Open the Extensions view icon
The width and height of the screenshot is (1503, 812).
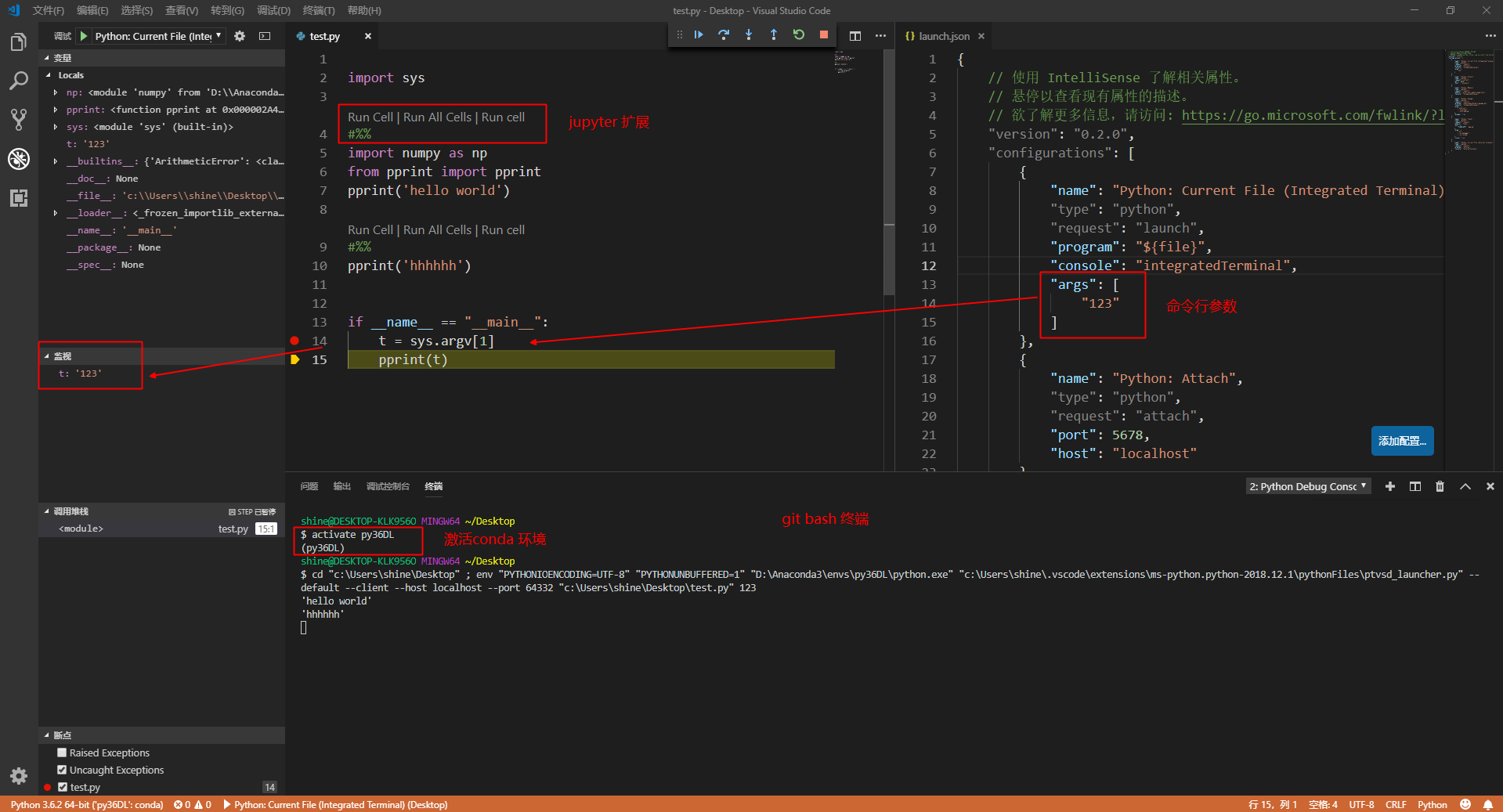pos(19,198)
